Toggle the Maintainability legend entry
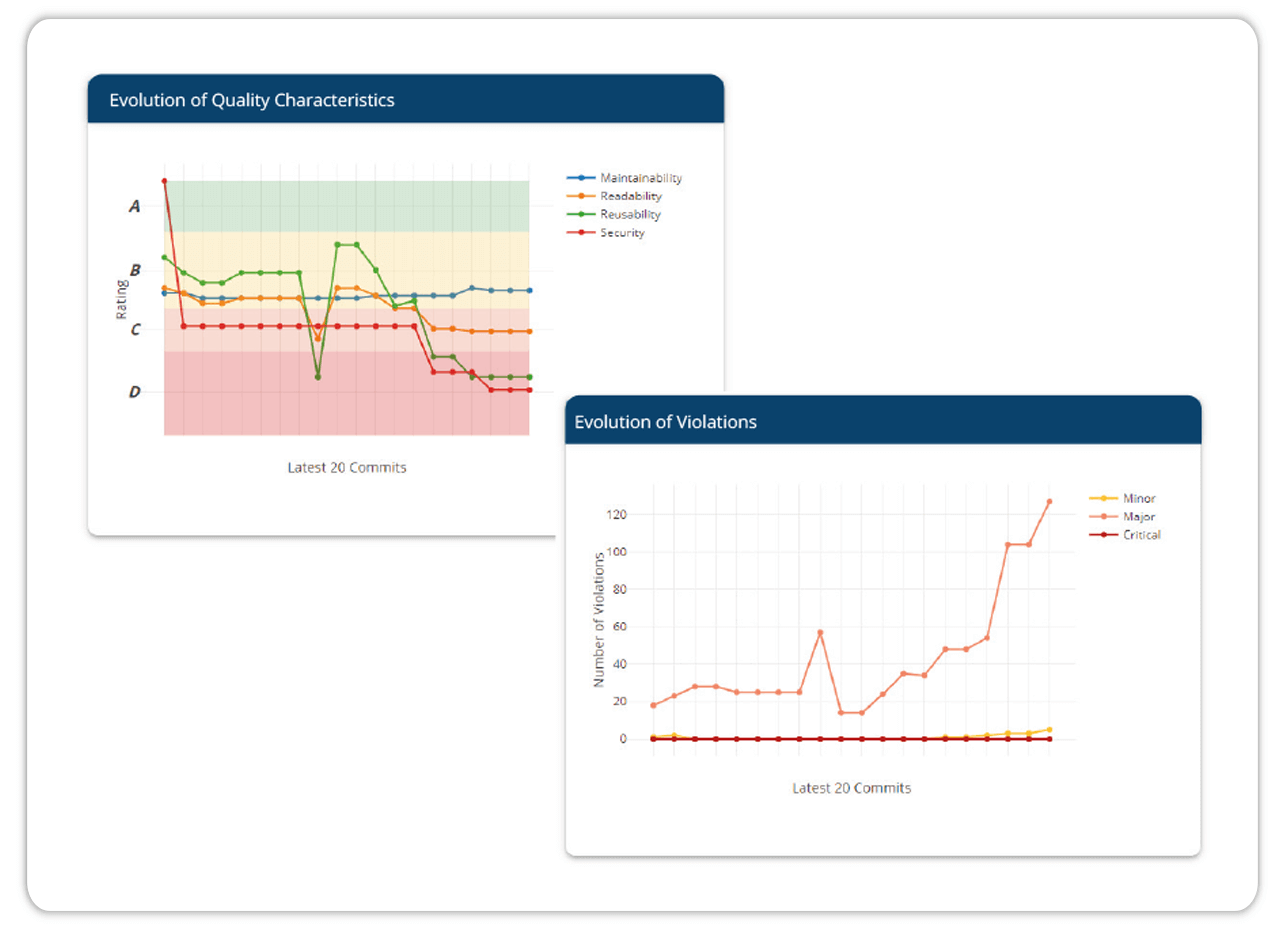Viewport: 1281px width, 928px height. click(x=624, y=178)
